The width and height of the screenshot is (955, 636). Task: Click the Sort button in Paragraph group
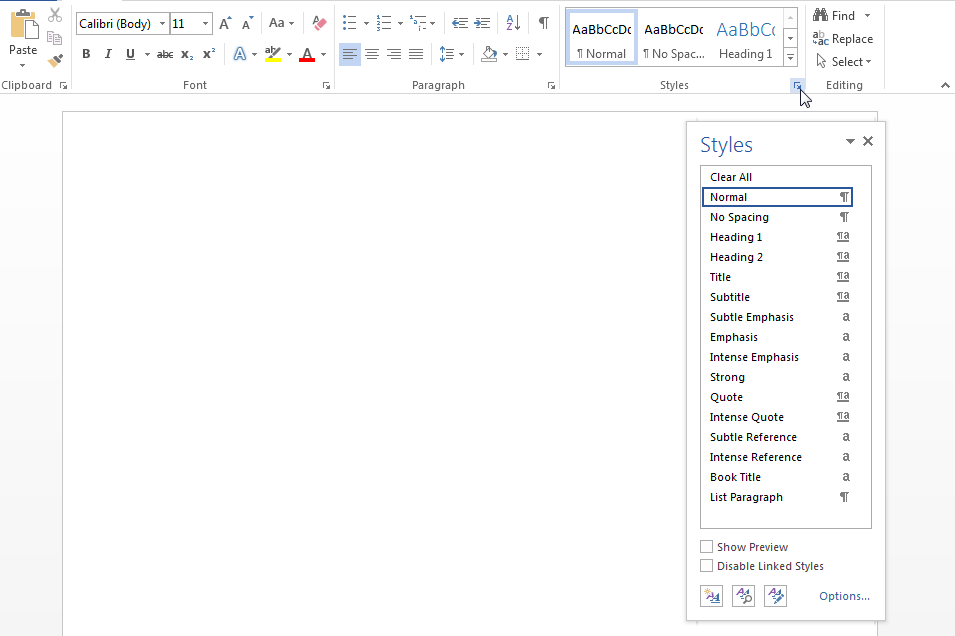click(x=513, y=23)
